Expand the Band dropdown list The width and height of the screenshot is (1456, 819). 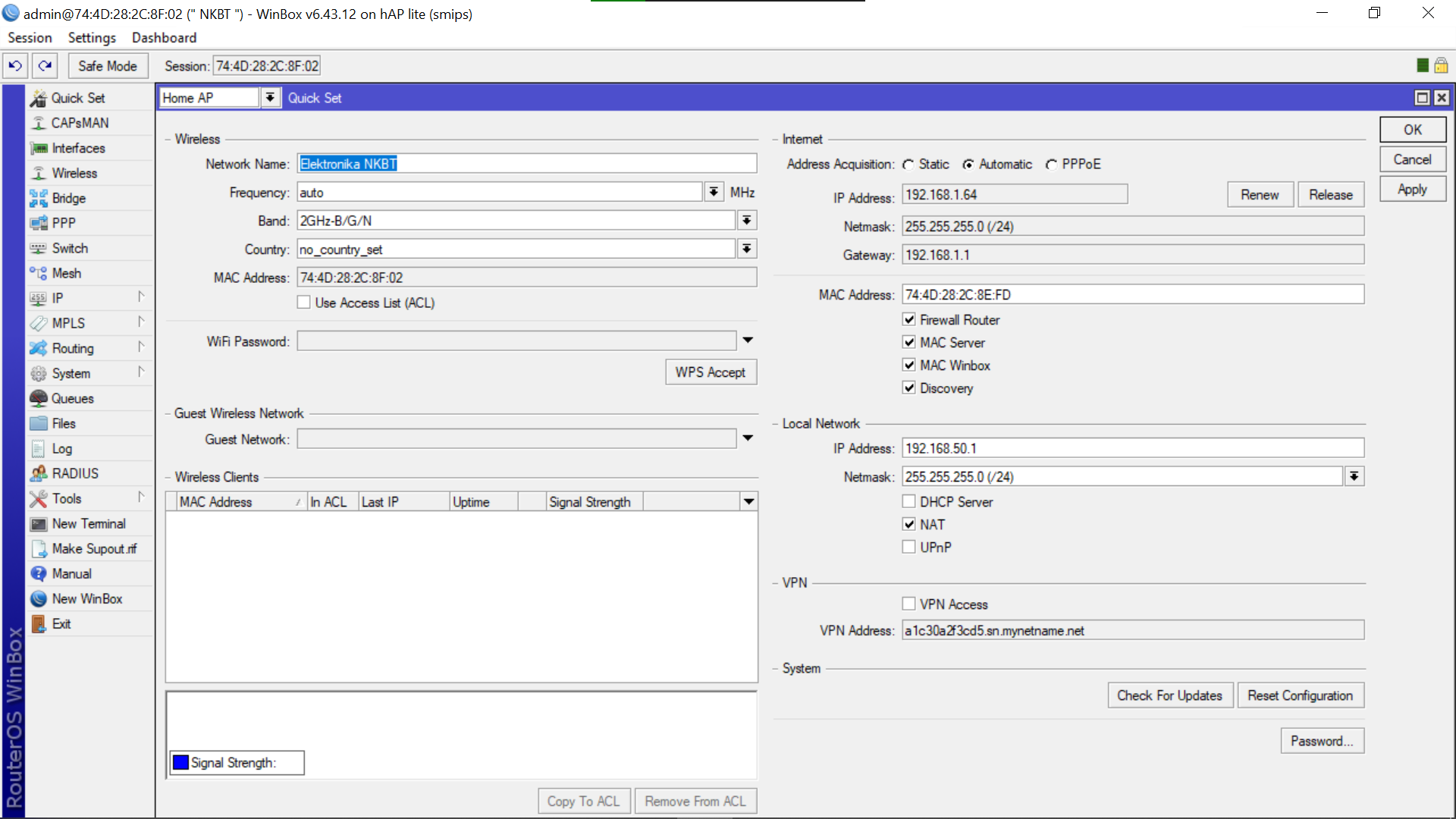[x=747, y=221]
